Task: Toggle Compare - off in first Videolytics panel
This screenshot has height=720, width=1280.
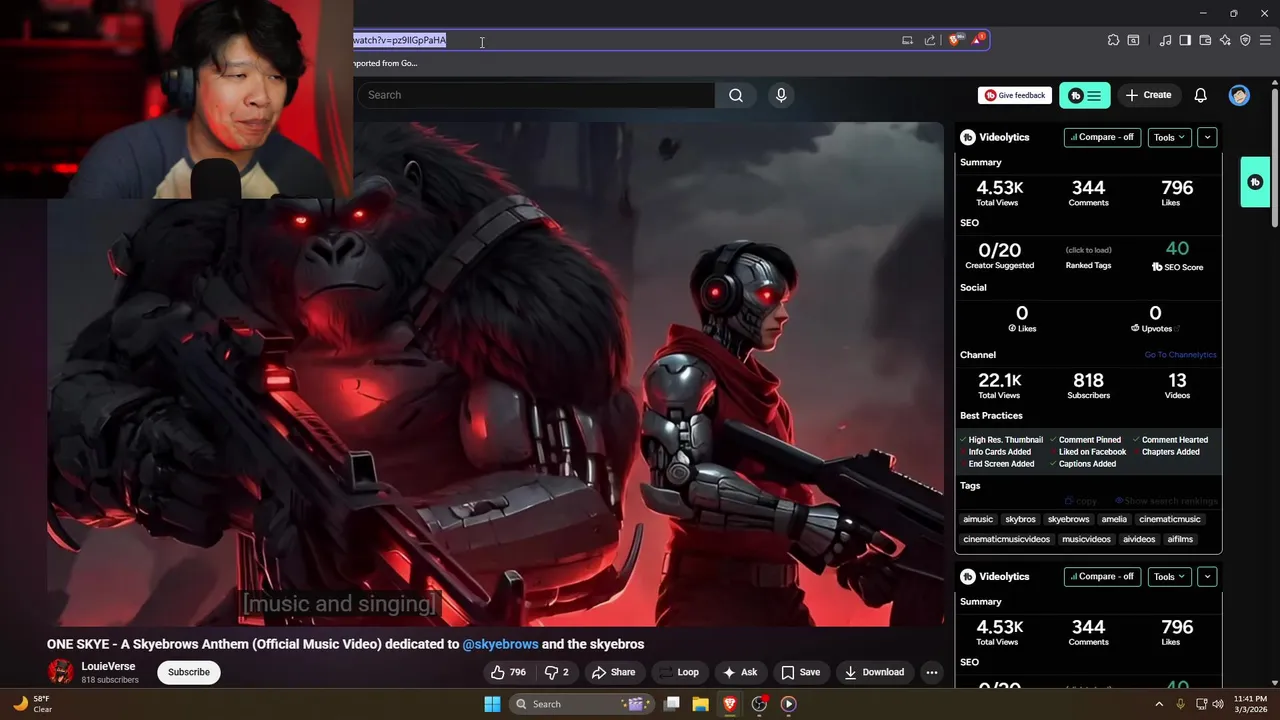Action: click(1102, 137)
